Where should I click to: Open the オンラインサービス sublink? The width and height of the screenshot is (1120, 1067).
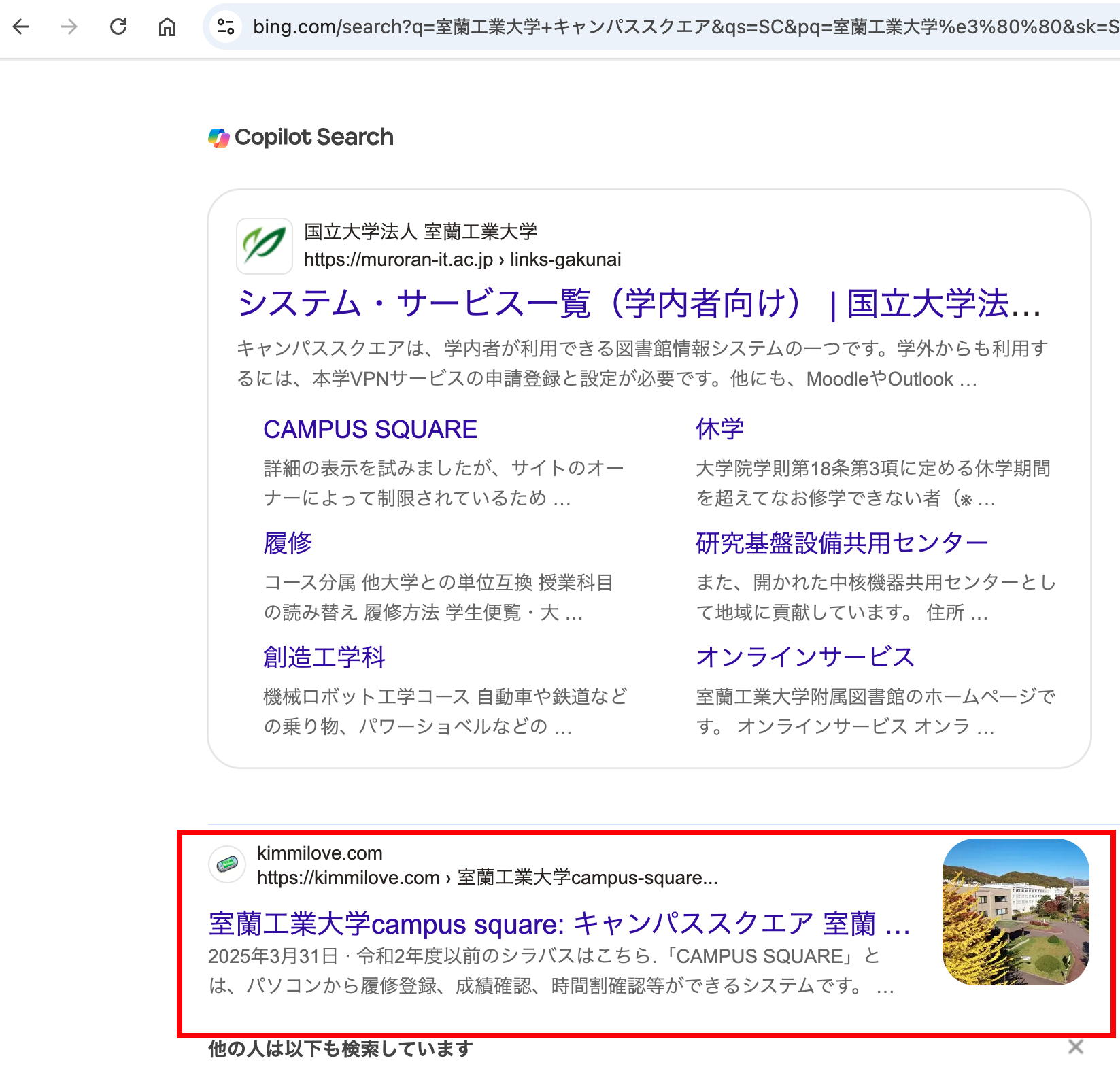805,657
